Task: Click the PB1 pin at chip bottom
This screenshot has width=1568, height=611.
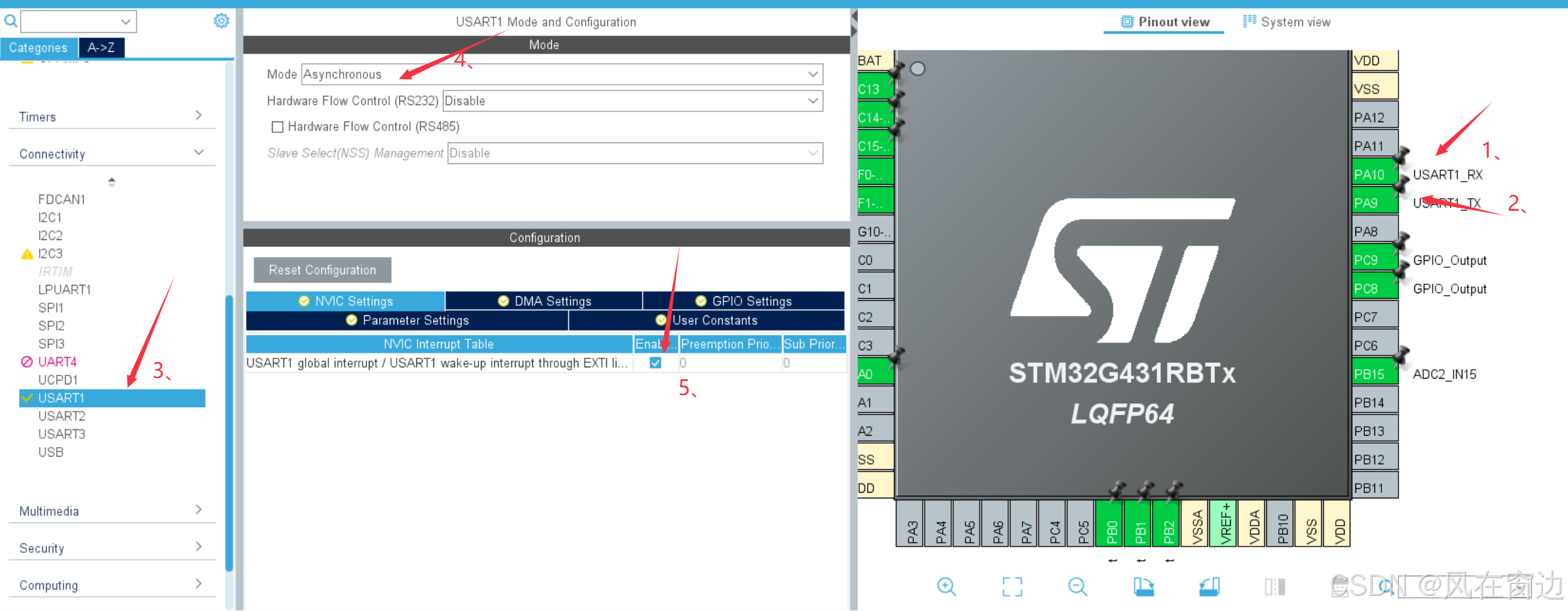Action: (x=1139, y=523)
